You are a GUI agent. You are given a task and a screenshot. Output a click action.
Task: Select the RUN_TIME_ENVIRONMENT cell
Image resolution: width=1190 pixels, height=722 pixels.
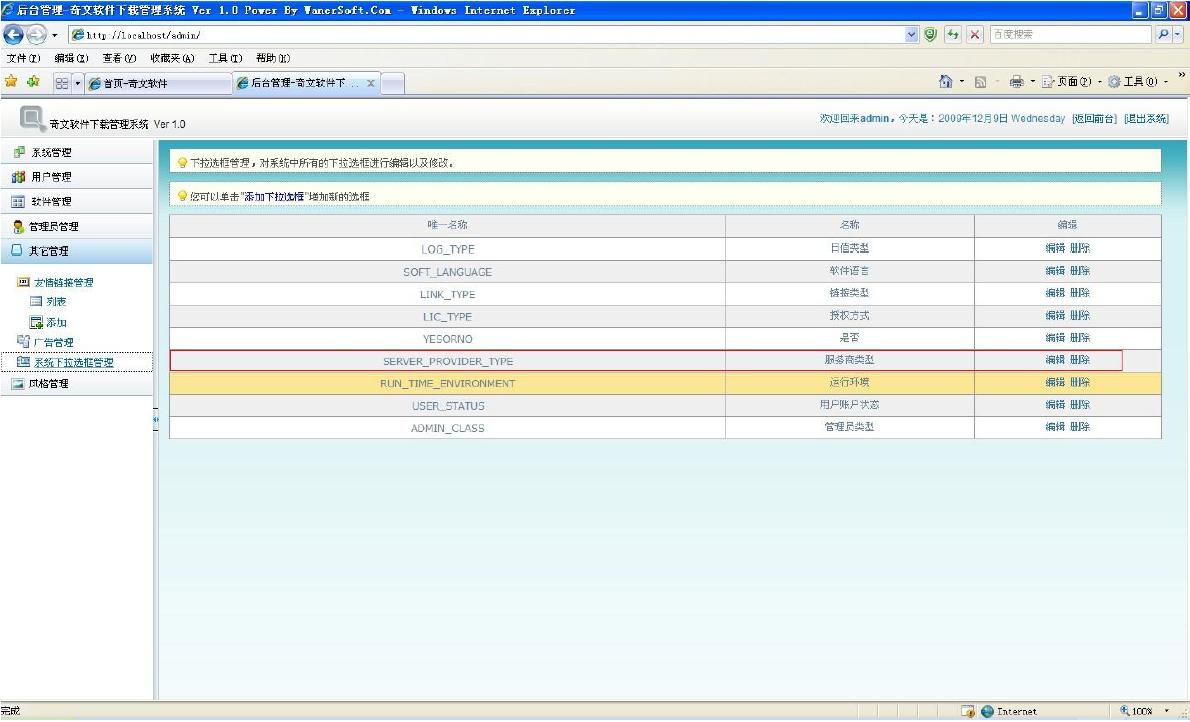[x=447, y=383]
